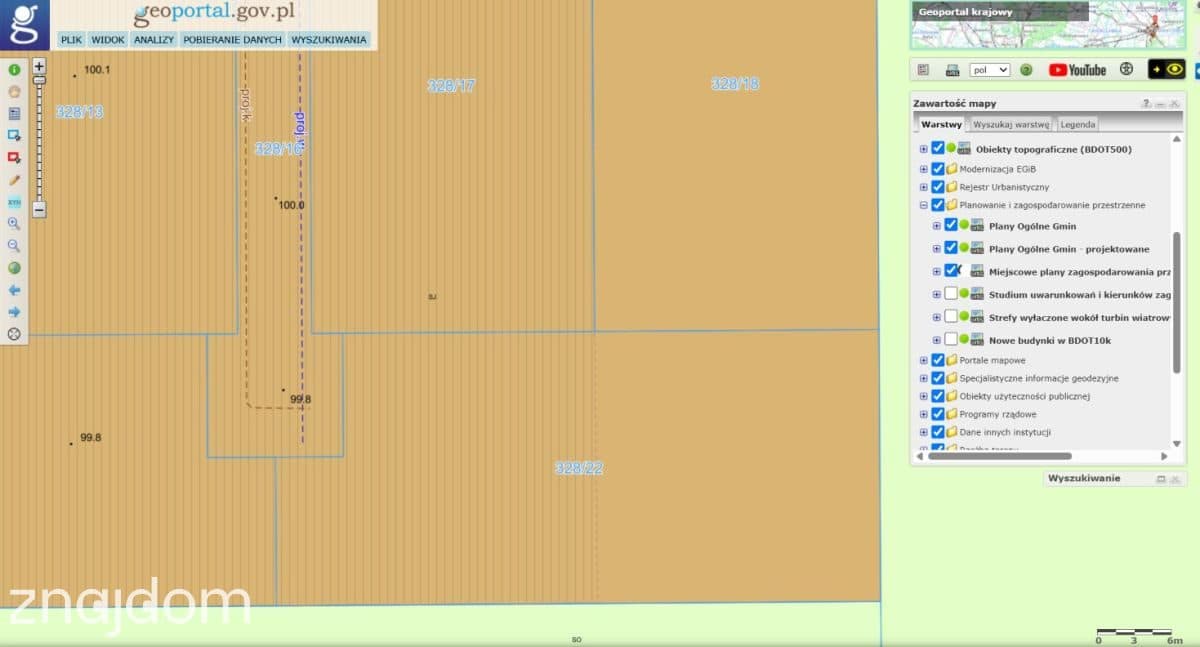Enable Strefy wyłączone wokół turbin layer
The width and height of the screenshot is (1200, 647).
(x=951, y=317)
